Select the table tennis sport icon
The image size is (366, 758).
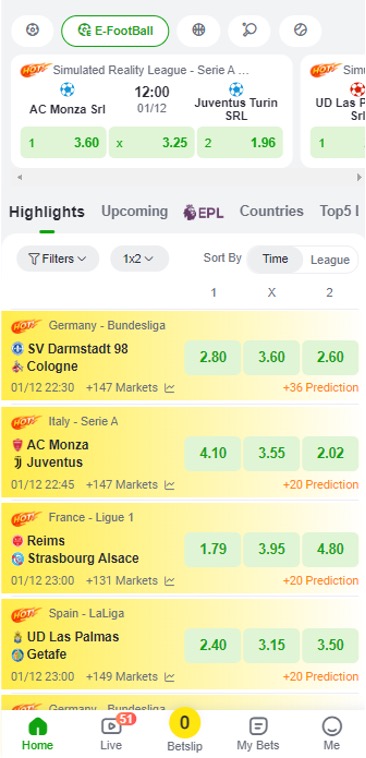(x=249, y=30)
